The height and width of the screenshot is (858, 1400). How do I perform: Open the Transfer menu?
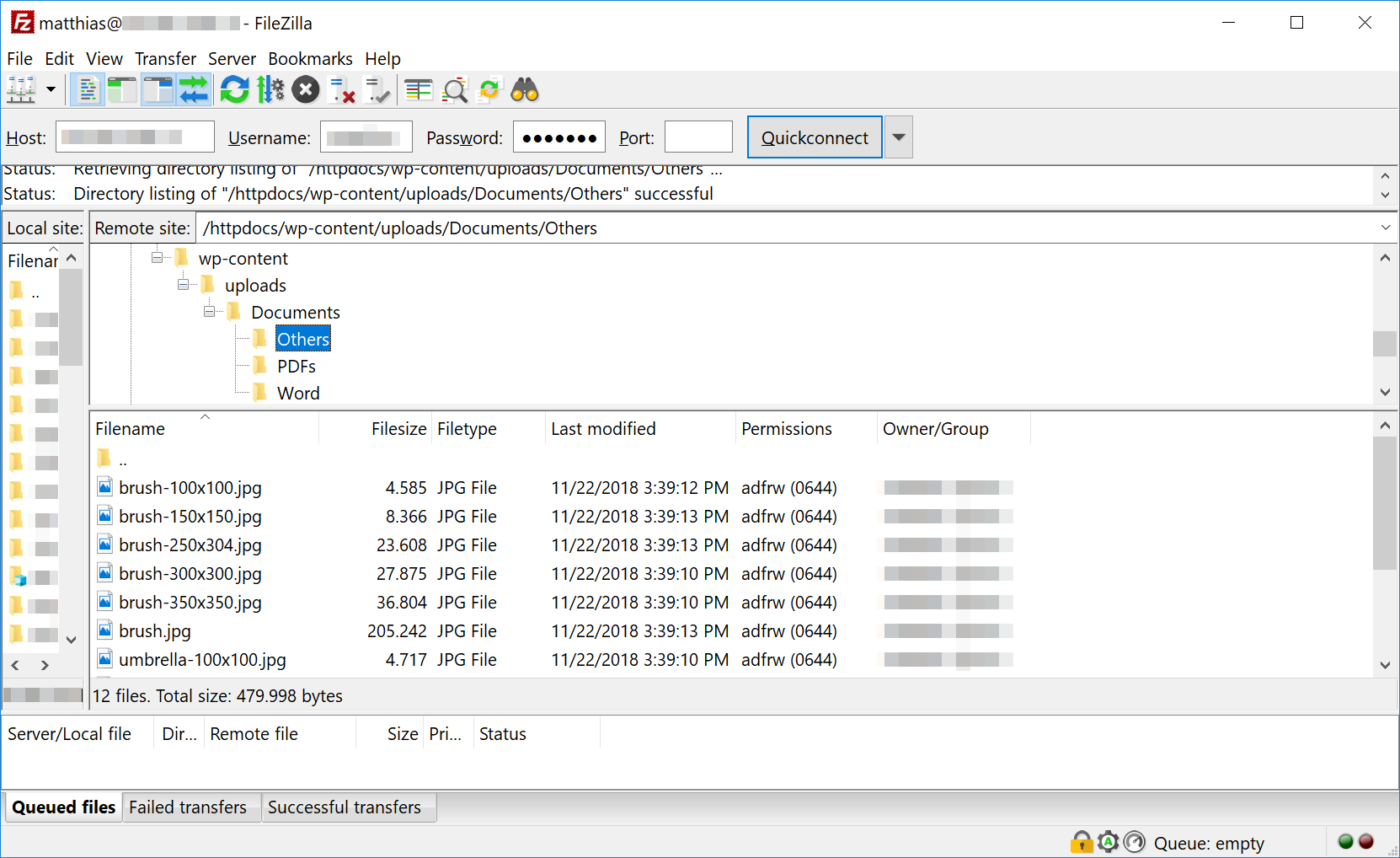pos(165,59)
